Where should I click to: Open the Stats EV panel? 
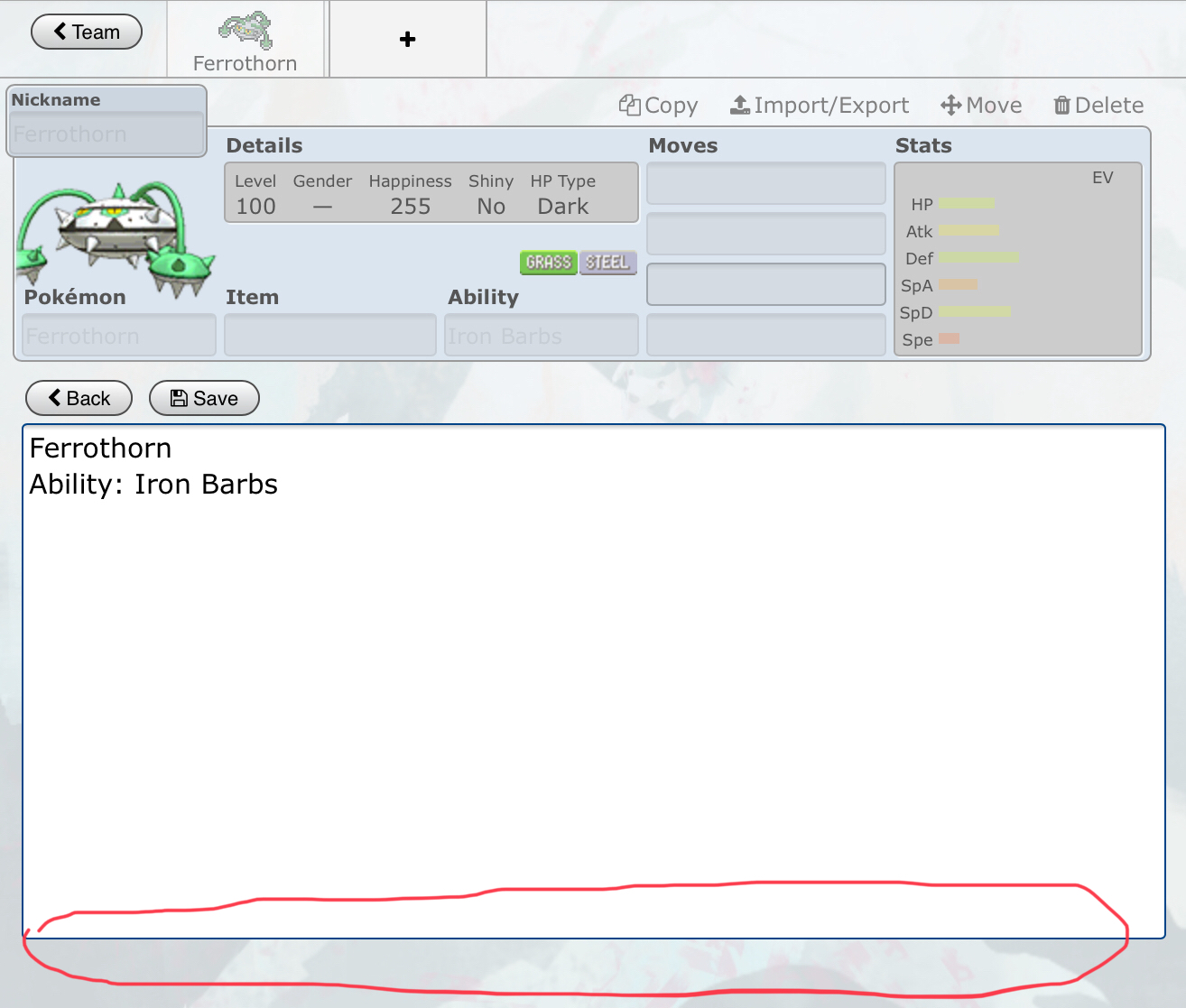pyautogui.click(x=1017, y=259)
